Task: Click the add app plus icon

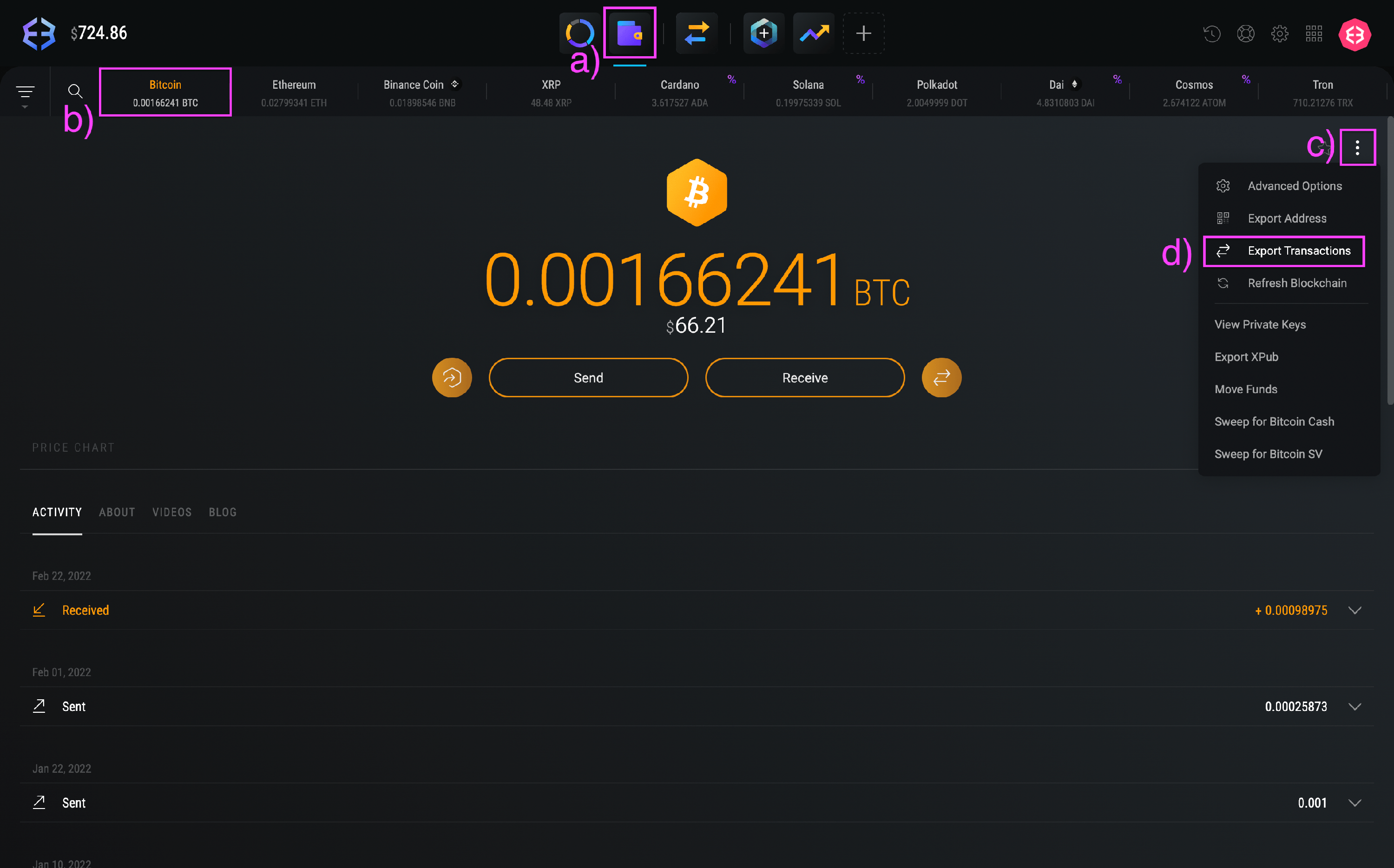Action: [x=863, y=33]
